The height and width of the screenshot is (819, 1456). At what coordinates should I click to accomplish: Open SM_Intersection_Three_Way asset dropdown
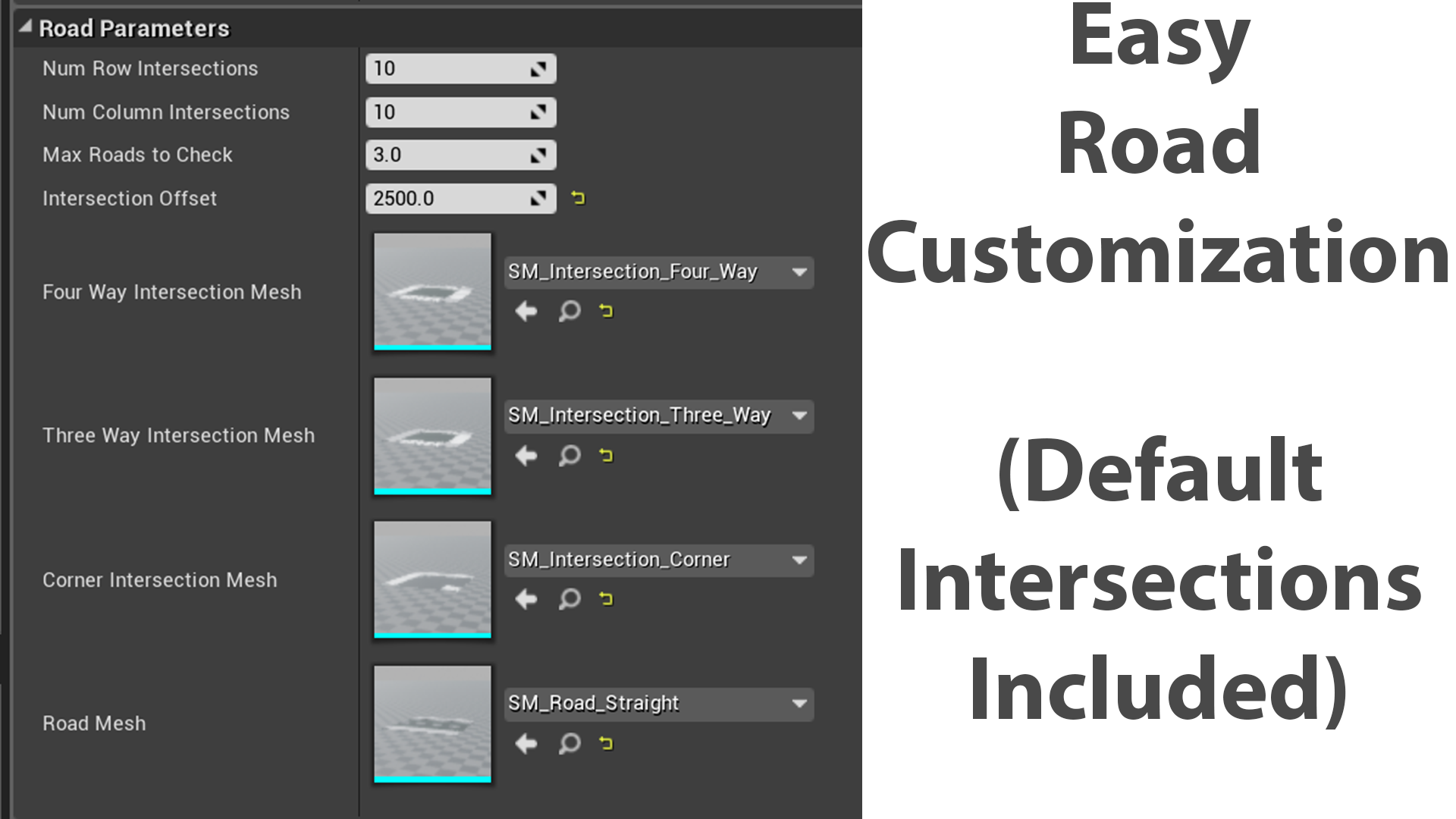point(799,416)
